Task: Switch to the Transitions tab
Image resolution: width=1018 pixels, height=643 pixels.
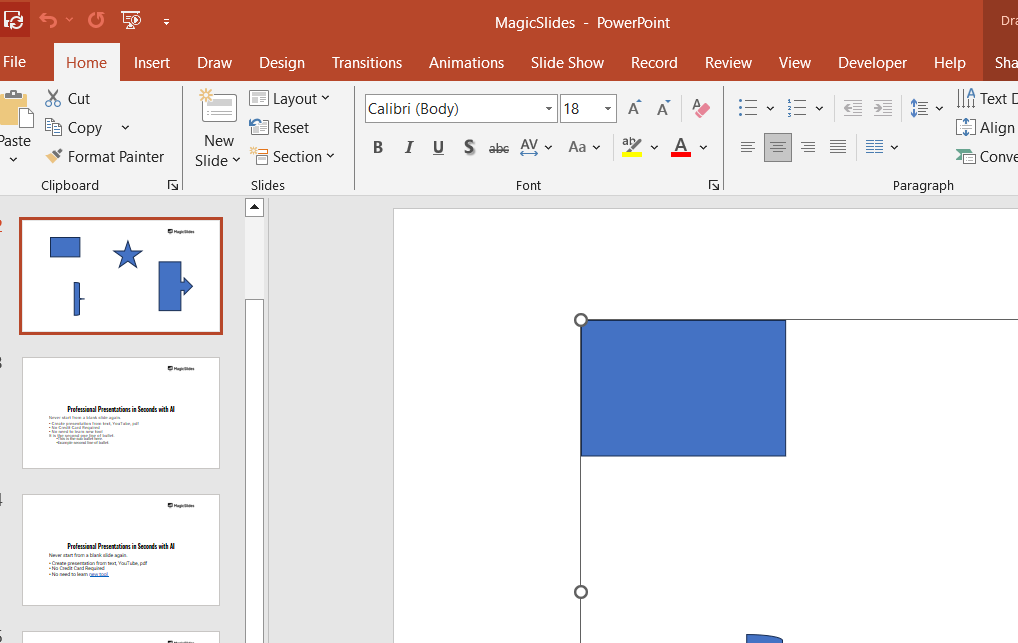Action: click(x=367, y=62)
